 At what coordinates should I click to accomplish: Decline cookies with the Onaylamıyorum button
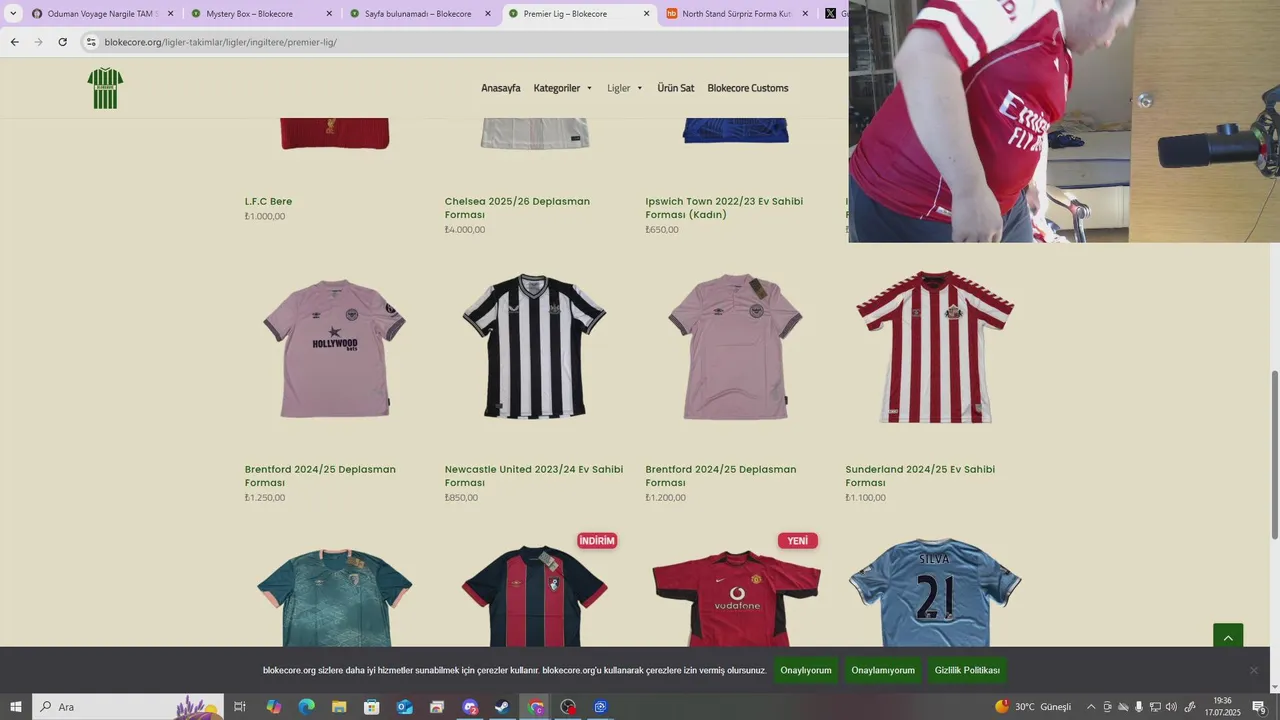[883, 670]
